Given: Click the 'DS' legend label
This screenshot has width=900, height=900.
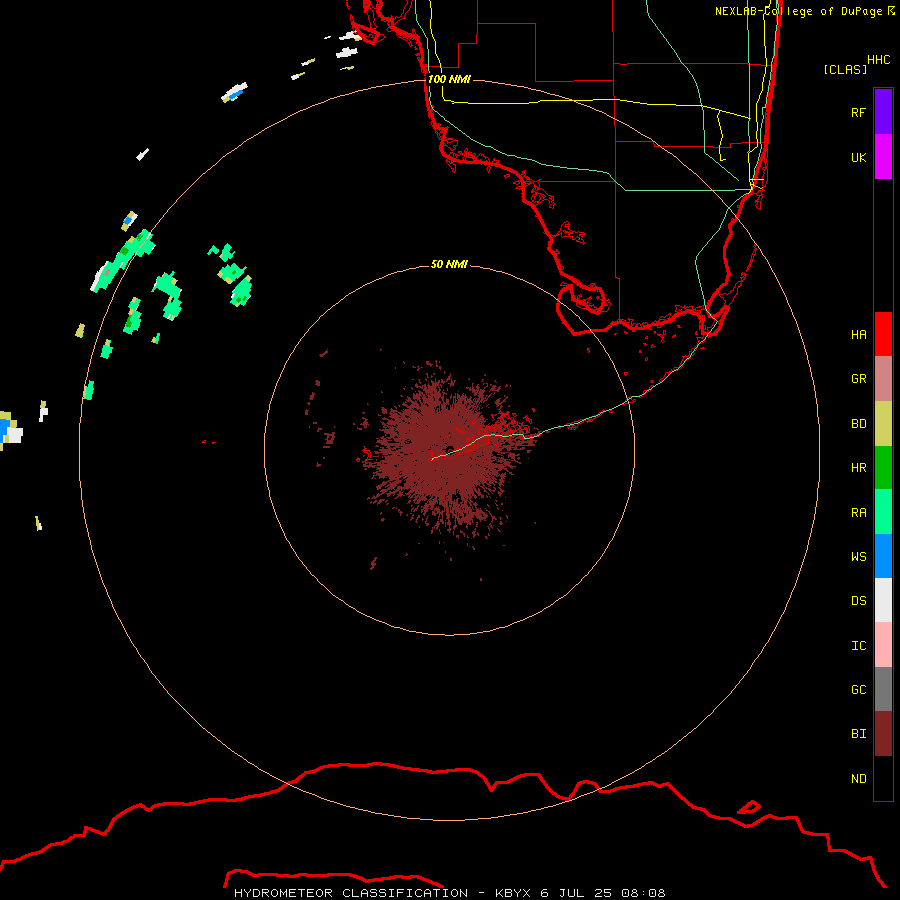Looking at the screenshot, I should pos(858,601).
